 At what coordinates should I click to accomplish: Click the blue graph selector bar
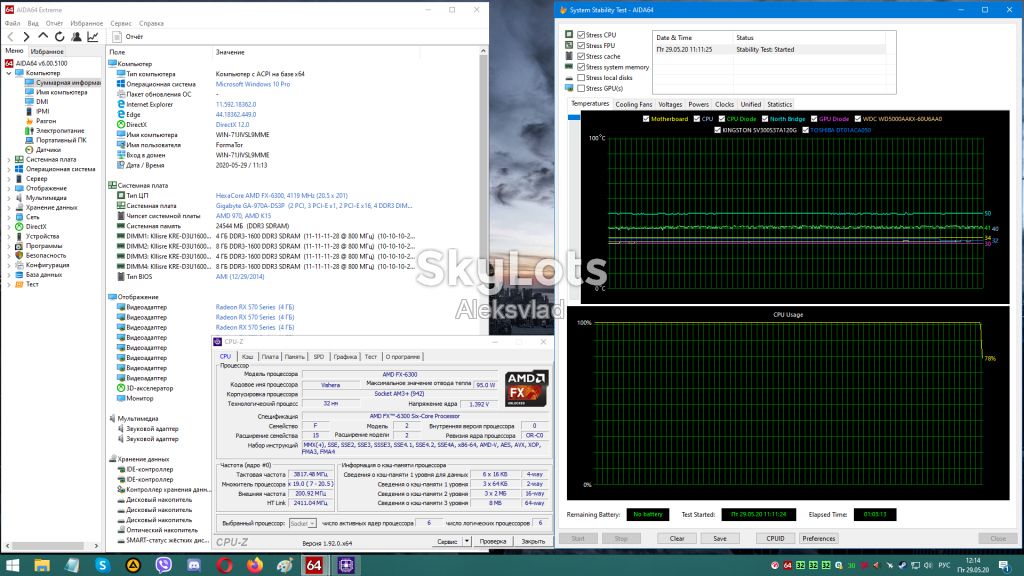pos(573,117)
